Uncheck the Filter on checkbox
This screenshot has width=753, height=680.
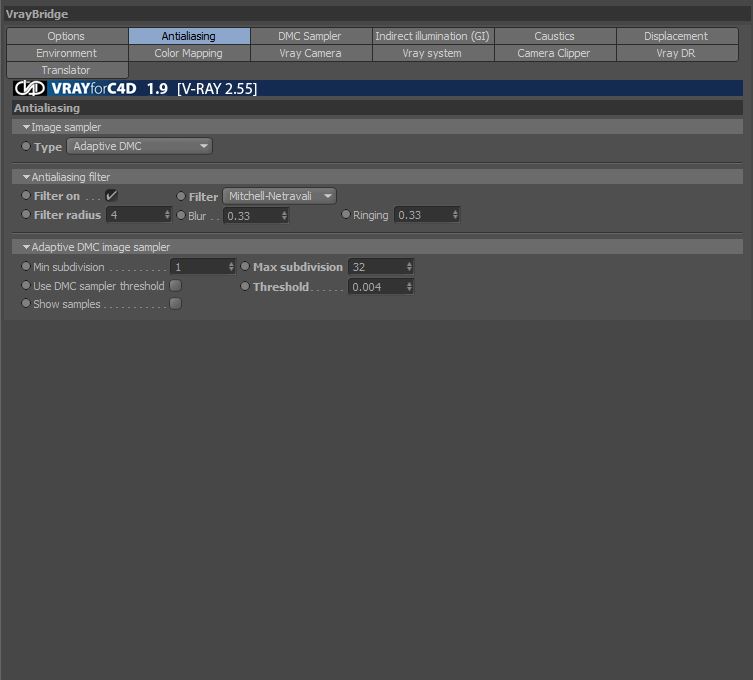click(x=111, y=195)
